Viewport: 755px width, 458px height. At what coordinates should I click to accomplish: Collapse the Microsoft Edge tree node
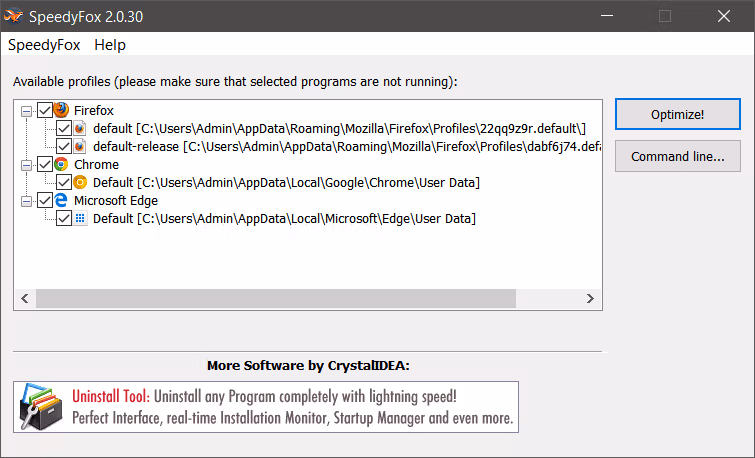tap(26, 201)
